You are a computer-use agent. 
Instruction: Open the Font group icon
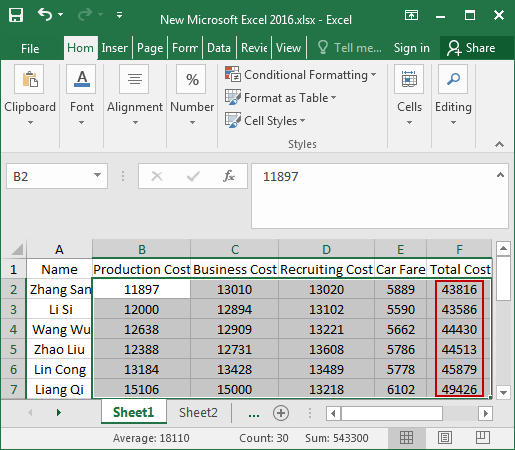tap(81, 79)
